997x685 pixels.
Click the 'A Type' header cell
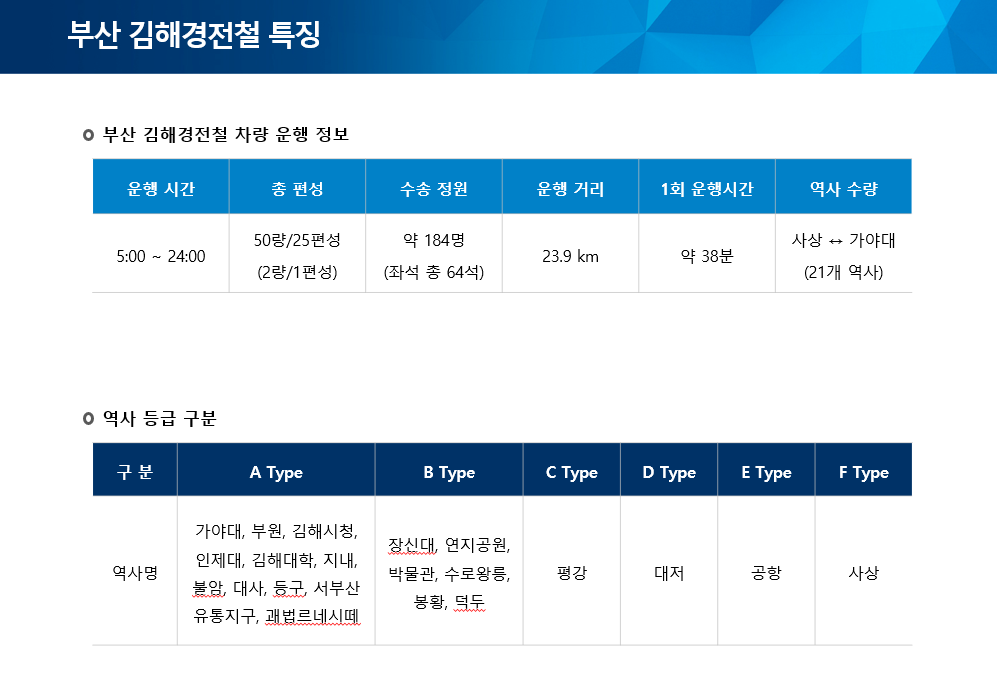pos(276,469)
